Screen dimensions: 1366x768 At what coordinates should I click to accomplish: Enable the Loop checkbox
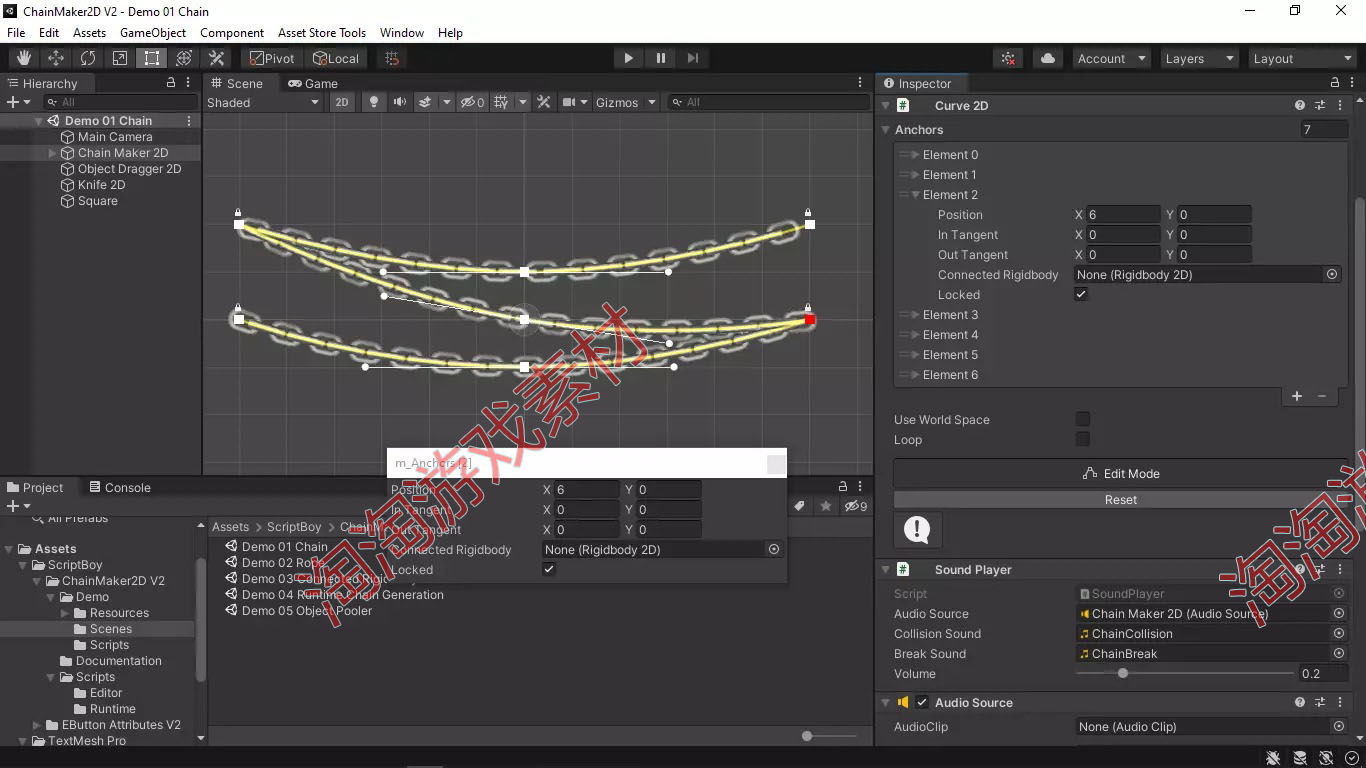coord(1082,439)
